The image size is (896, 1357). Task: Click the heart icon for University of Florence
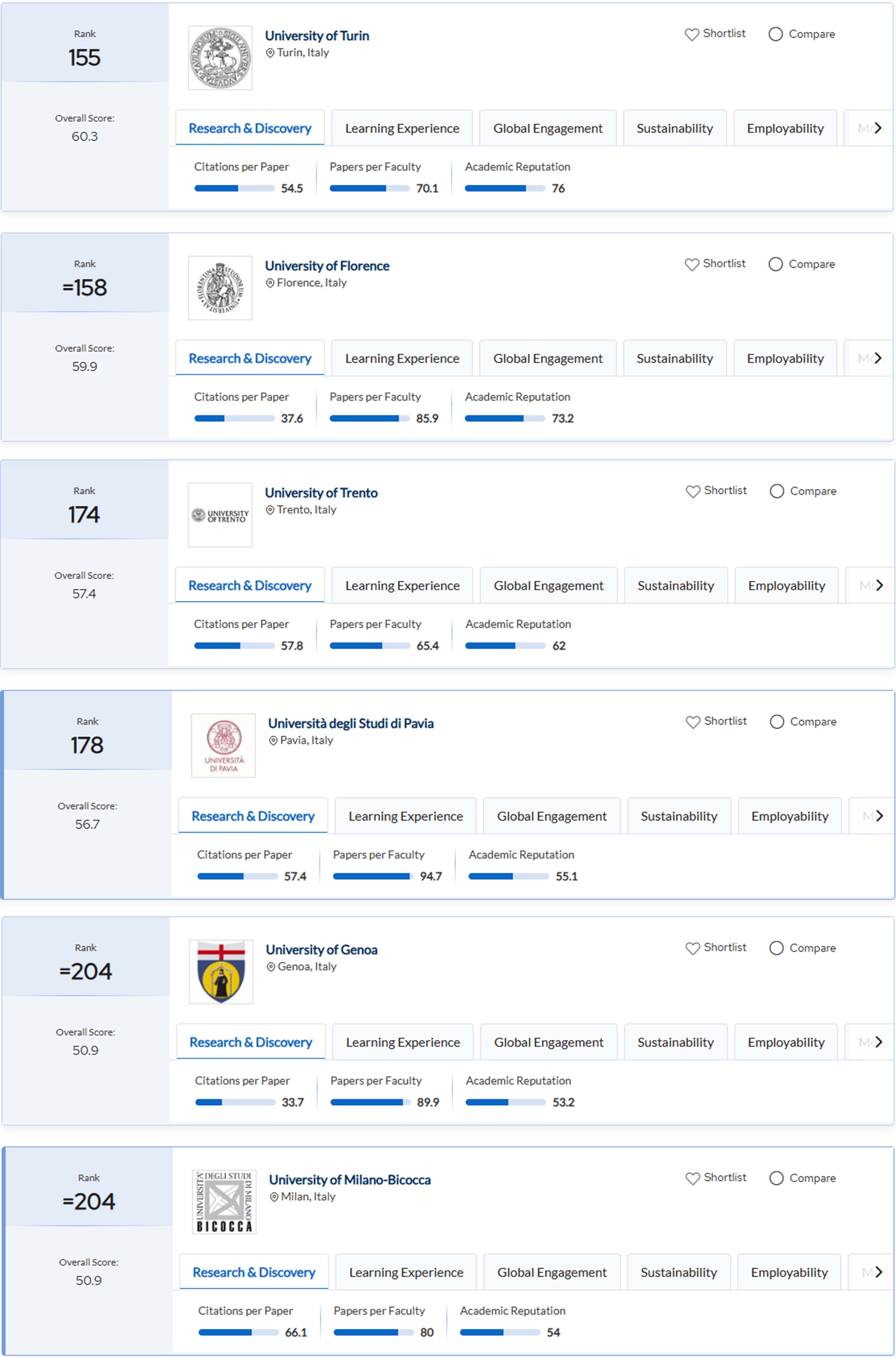tap(692, 264)
